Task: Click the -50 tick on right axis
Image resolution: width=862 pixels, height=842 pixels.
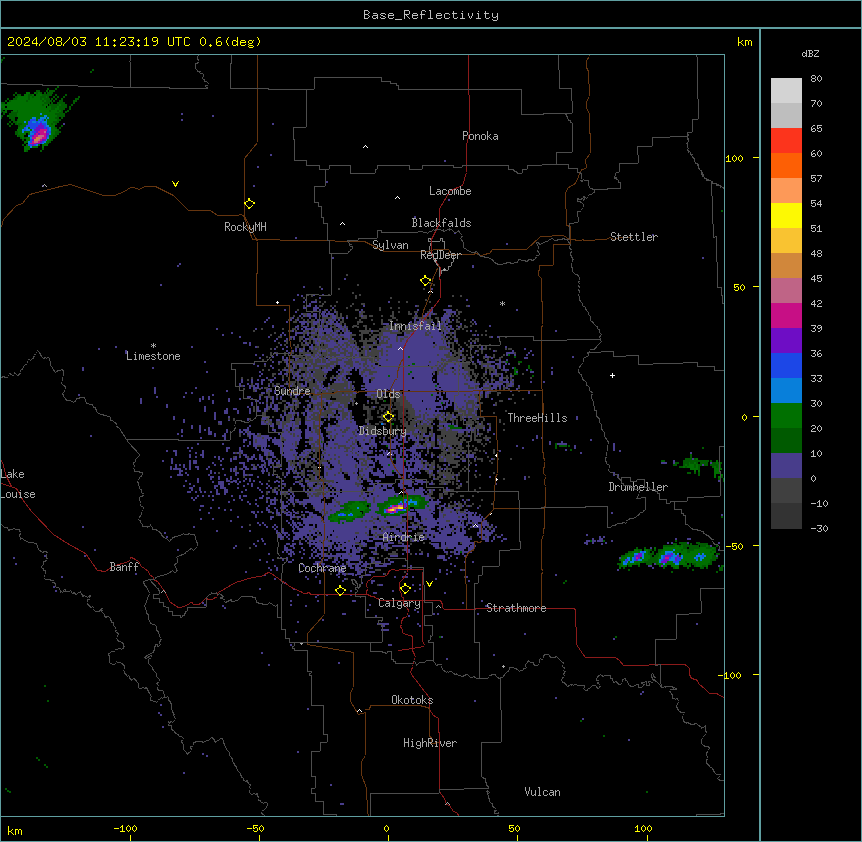Action: [x=733, y=546]
